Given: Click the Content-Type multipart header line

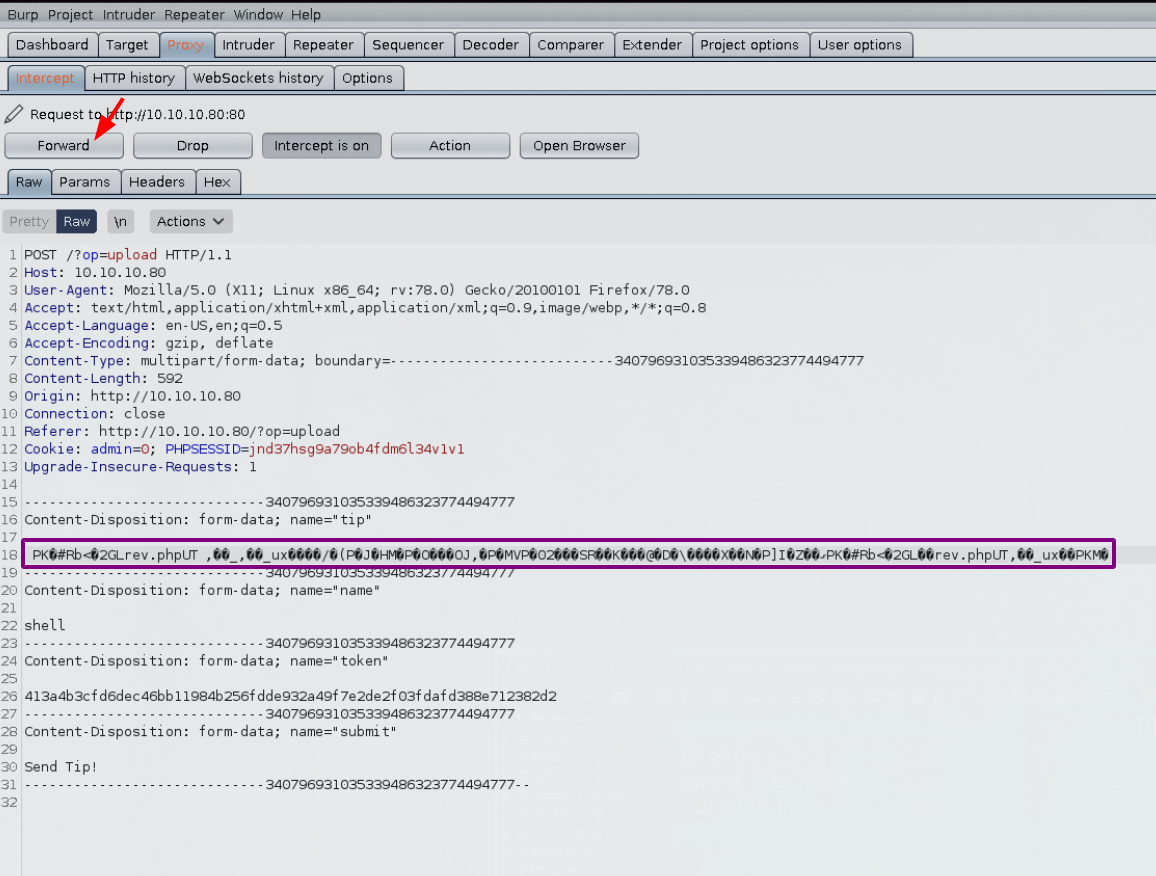Looking at the screenshot, I should coord(444,361).
